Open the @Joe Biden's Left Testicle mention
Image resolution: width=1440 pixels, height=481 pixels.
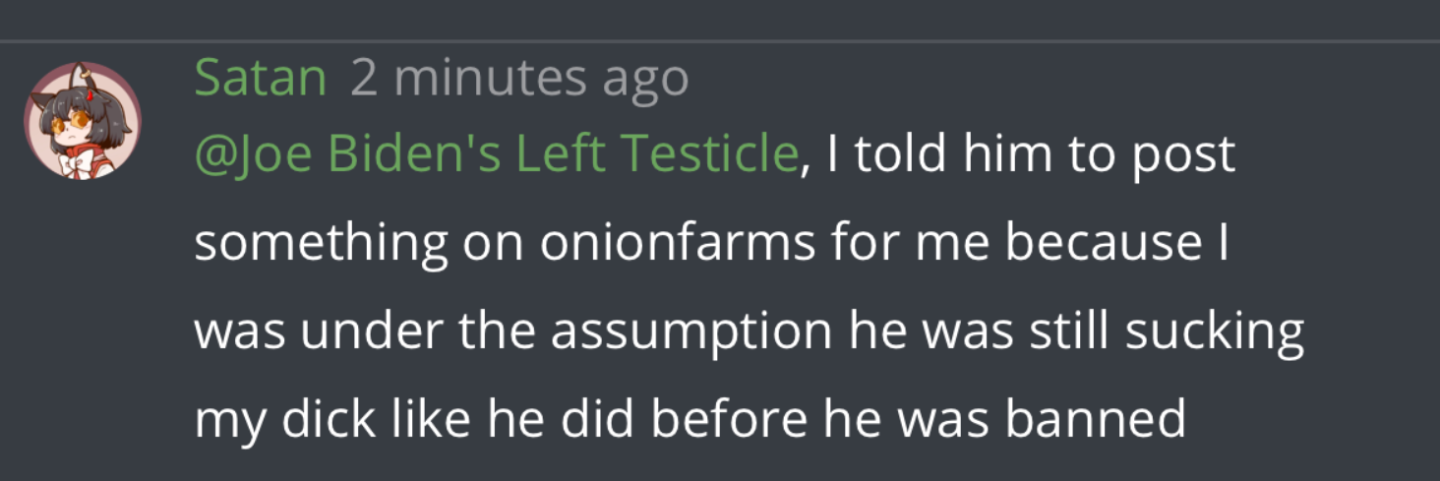[497, 155]
